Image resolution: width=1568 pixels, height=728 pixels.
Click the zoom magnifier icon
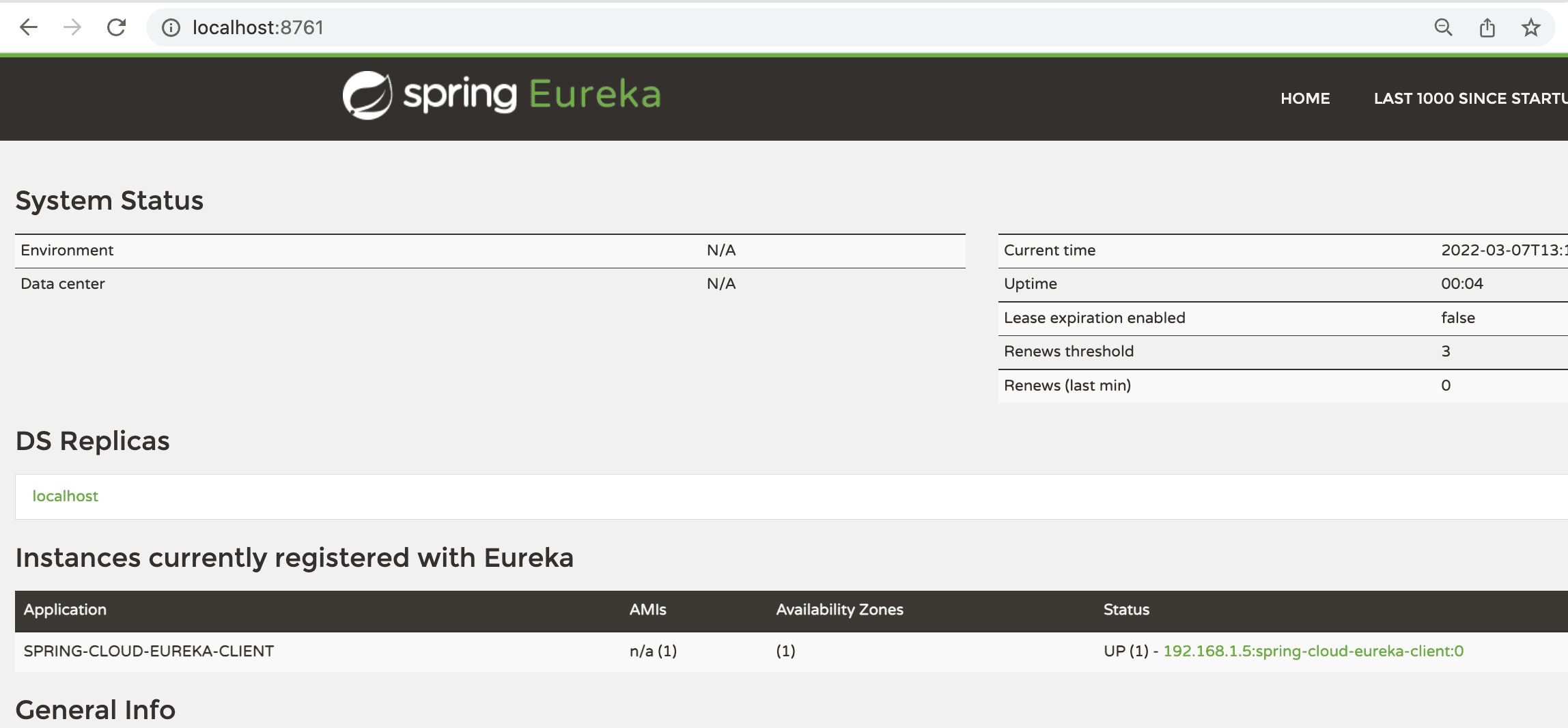click(1443, 27)
